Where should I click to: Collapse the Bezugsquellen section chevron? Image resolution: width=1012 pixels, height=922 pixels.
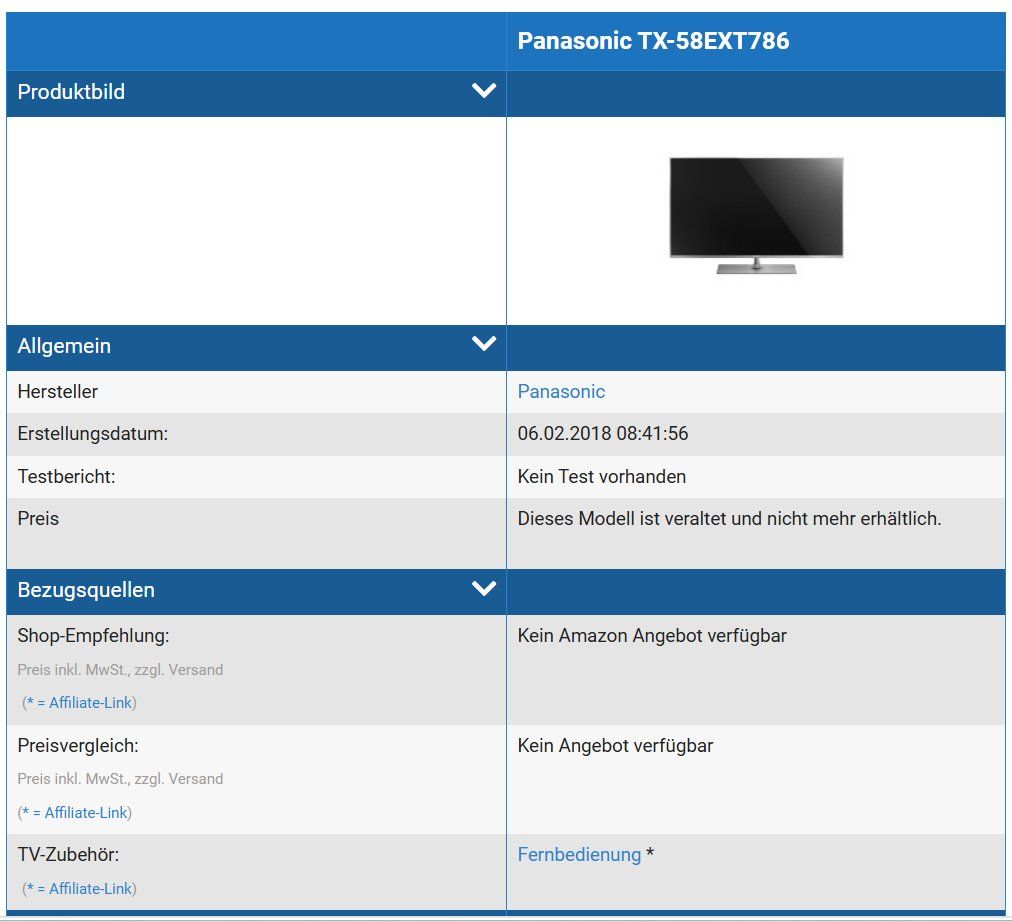484,588
